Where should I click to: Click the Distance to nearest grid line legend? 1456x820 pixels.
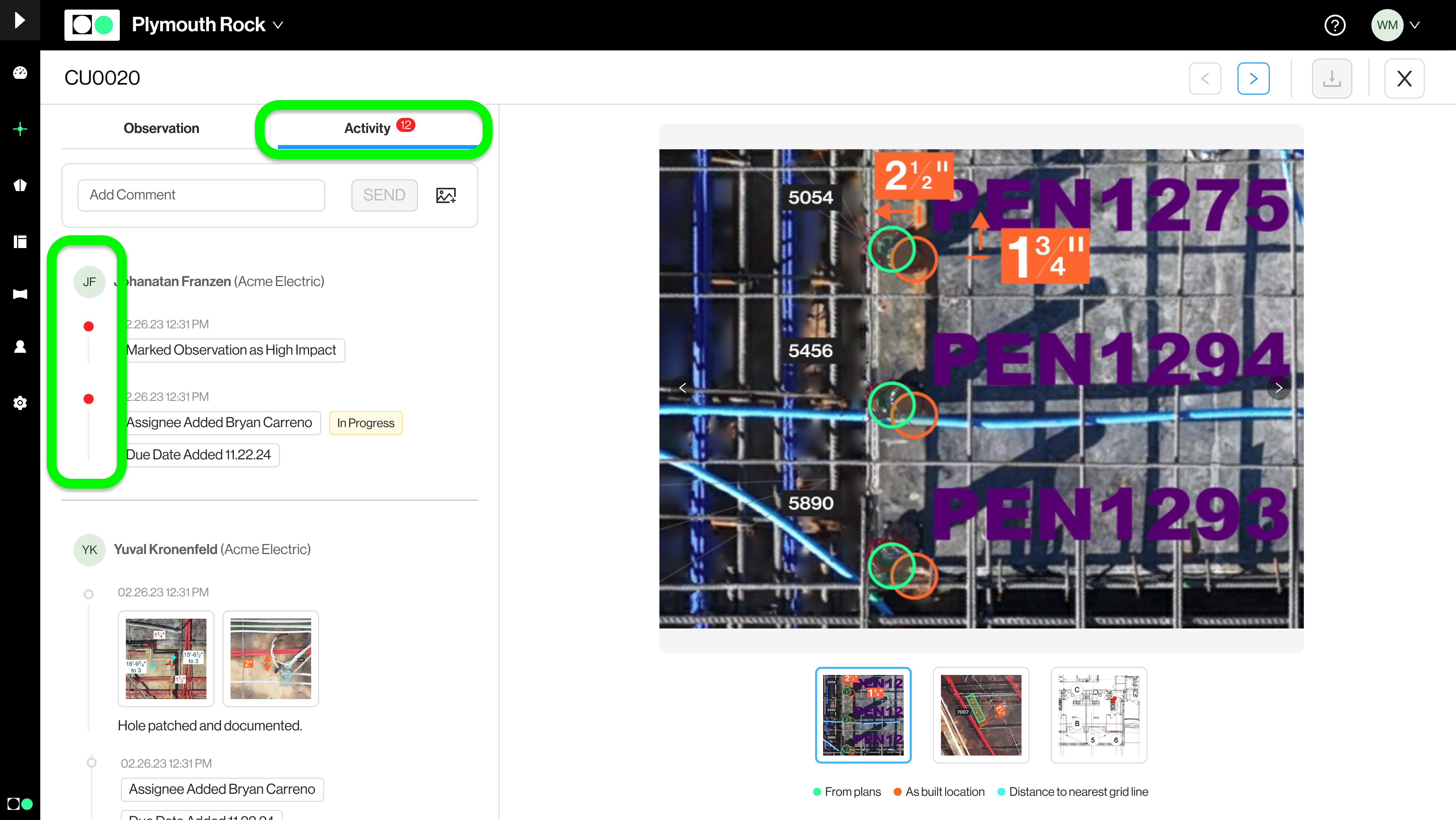click(1073, 792)
